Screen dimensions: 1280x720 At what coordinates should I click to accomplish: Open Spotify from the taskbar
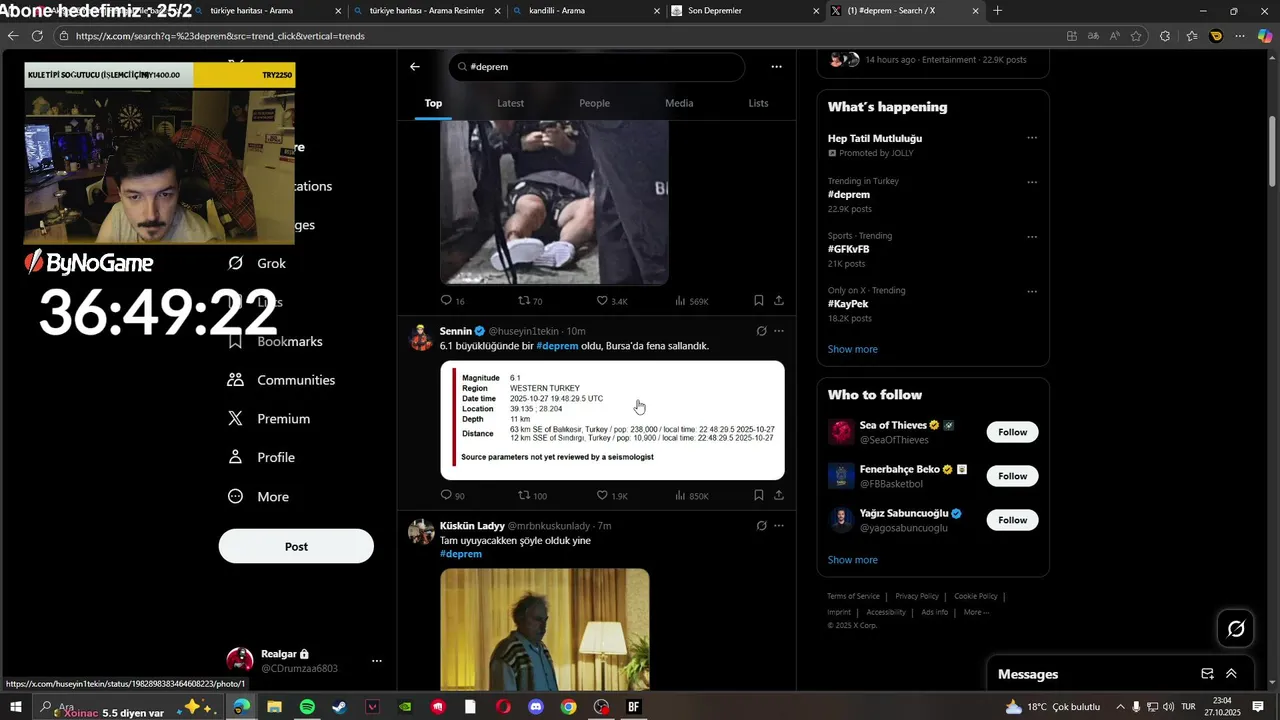click(x=307, y=707)
